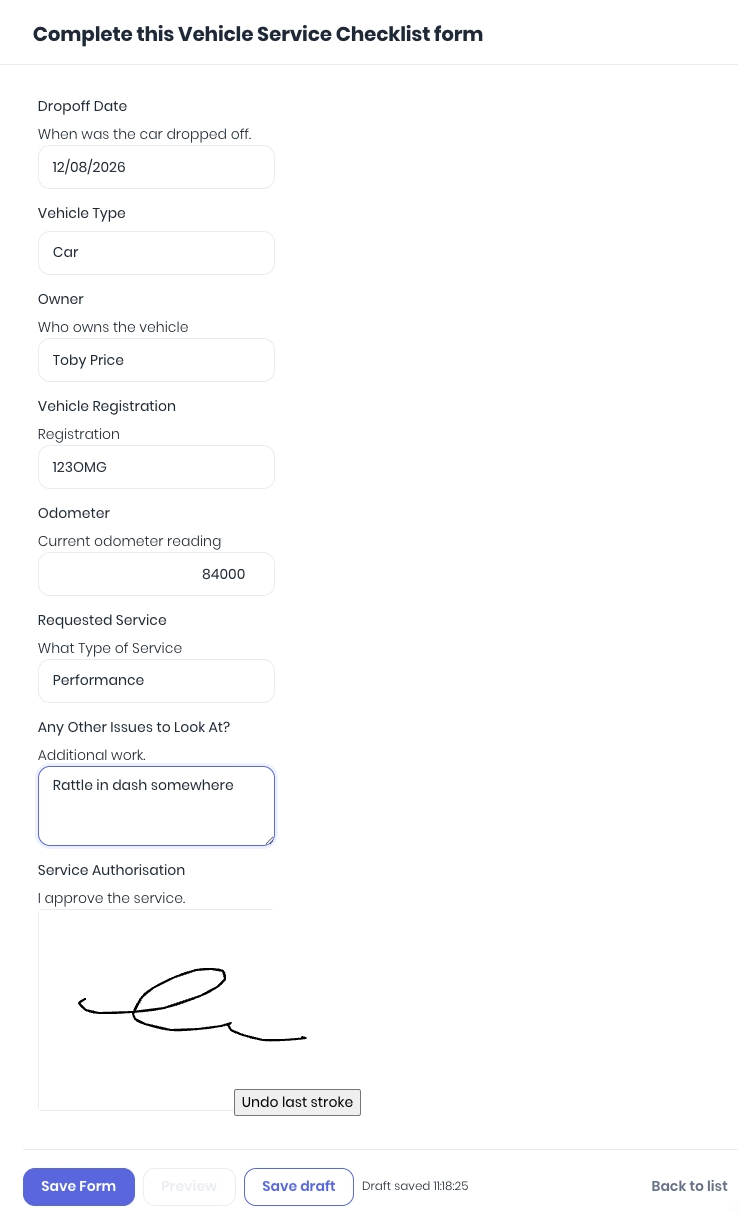Click the Requested Service label
738x1211 pixels.
(102, 620)
